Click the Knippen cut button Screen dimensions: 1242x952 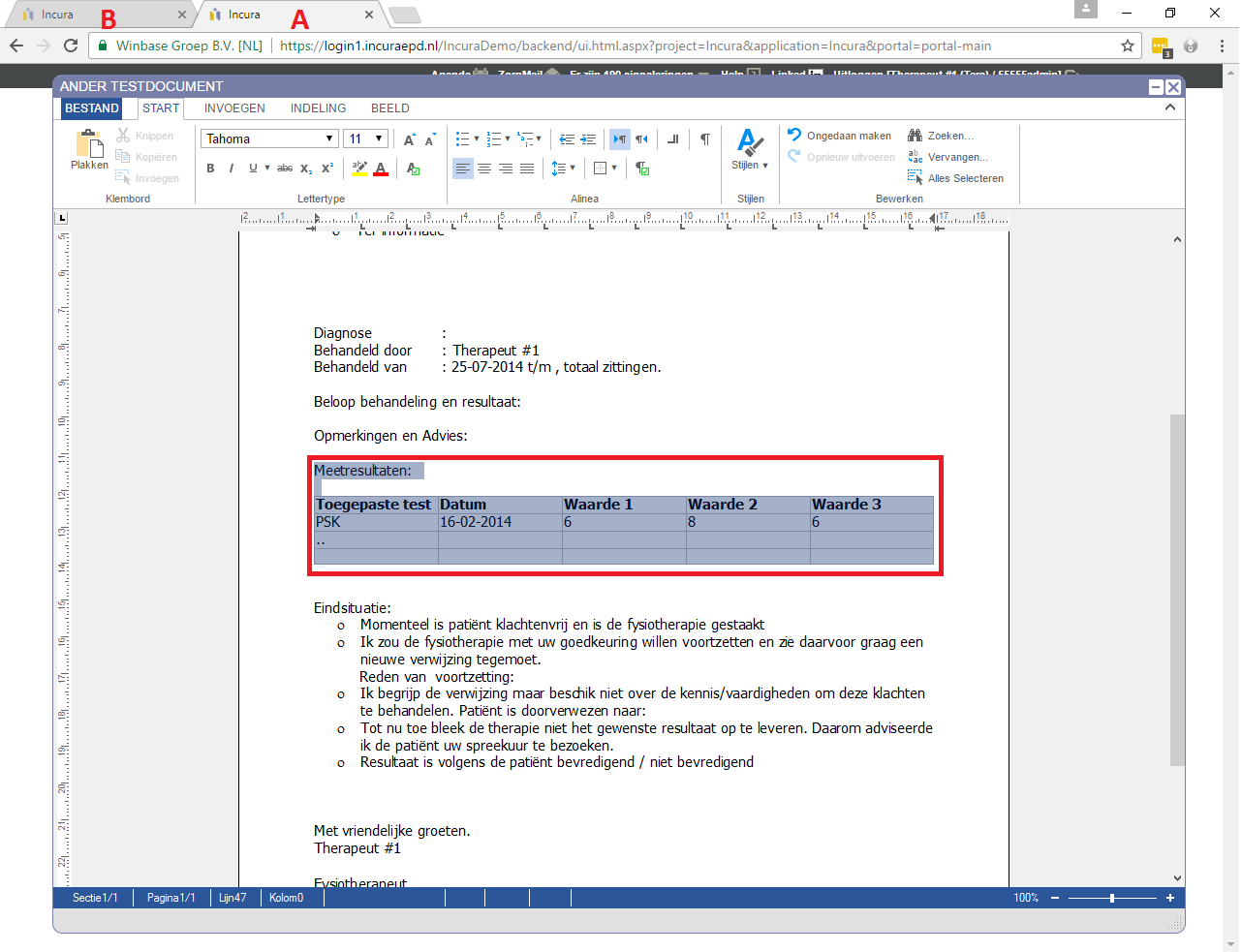[x=145, y=136]
